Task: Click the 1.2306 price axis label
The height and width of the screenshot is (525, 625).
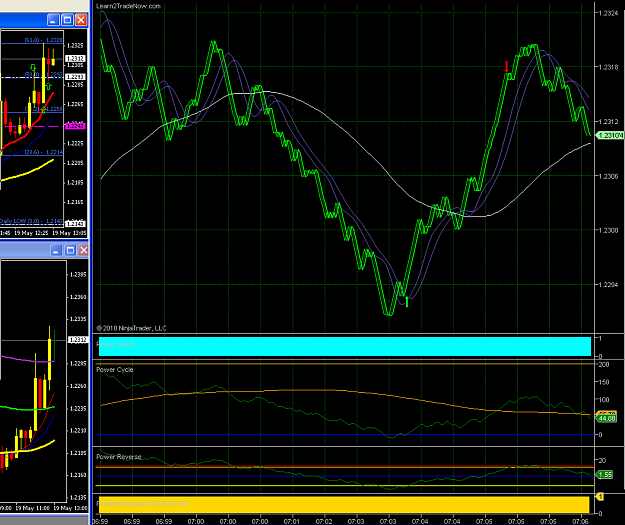Action: pos(608,176)
